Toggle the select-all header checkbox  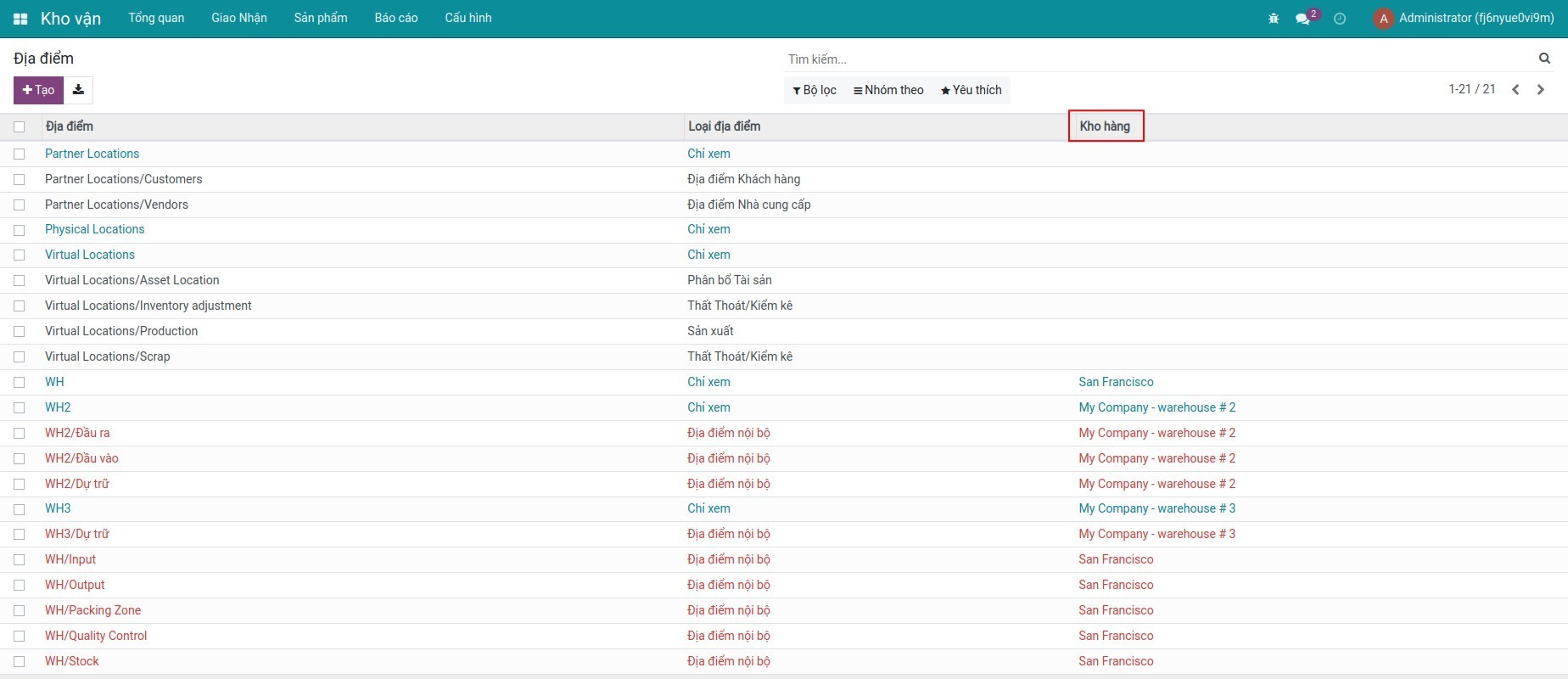pyautogui.click(x=20, y=127)
